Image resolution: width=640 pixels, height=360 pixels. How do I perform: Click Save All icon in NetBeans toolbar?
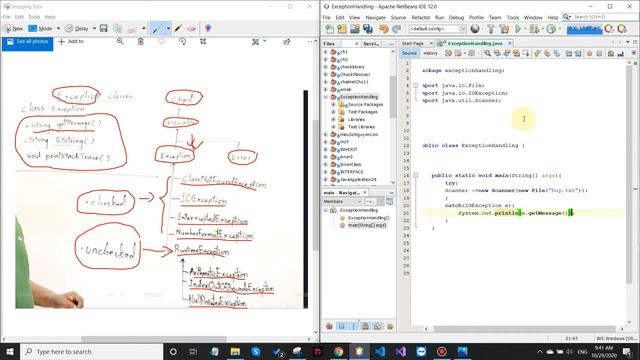click(x=368, y=29)
